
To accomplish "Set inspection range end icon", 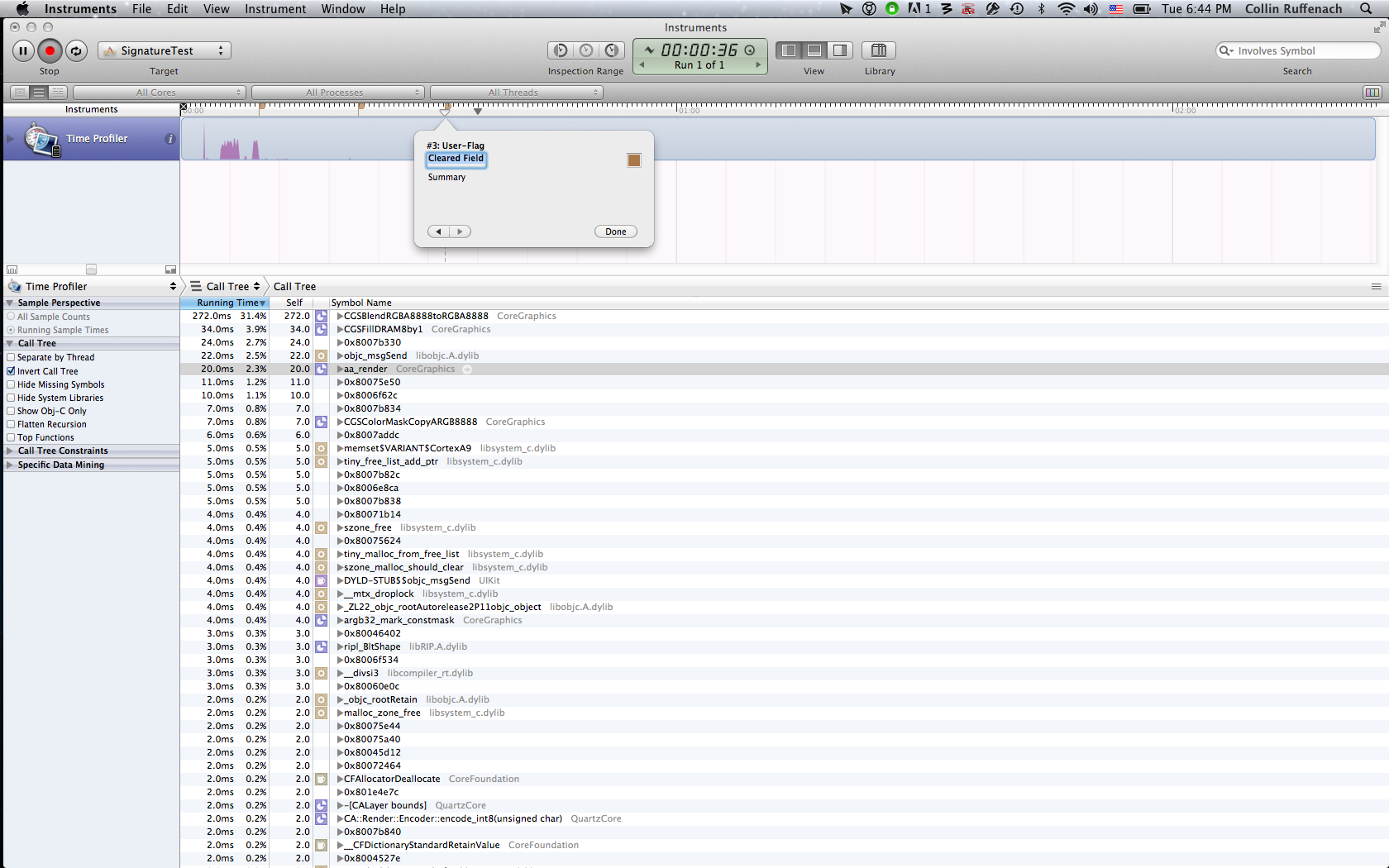I will coord(612,50).
